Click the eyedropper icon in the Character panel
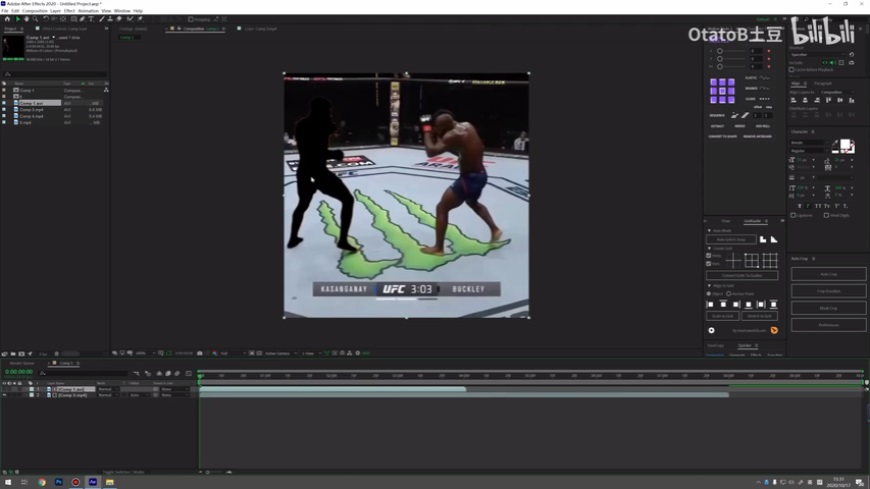 [x=834, y=143]
